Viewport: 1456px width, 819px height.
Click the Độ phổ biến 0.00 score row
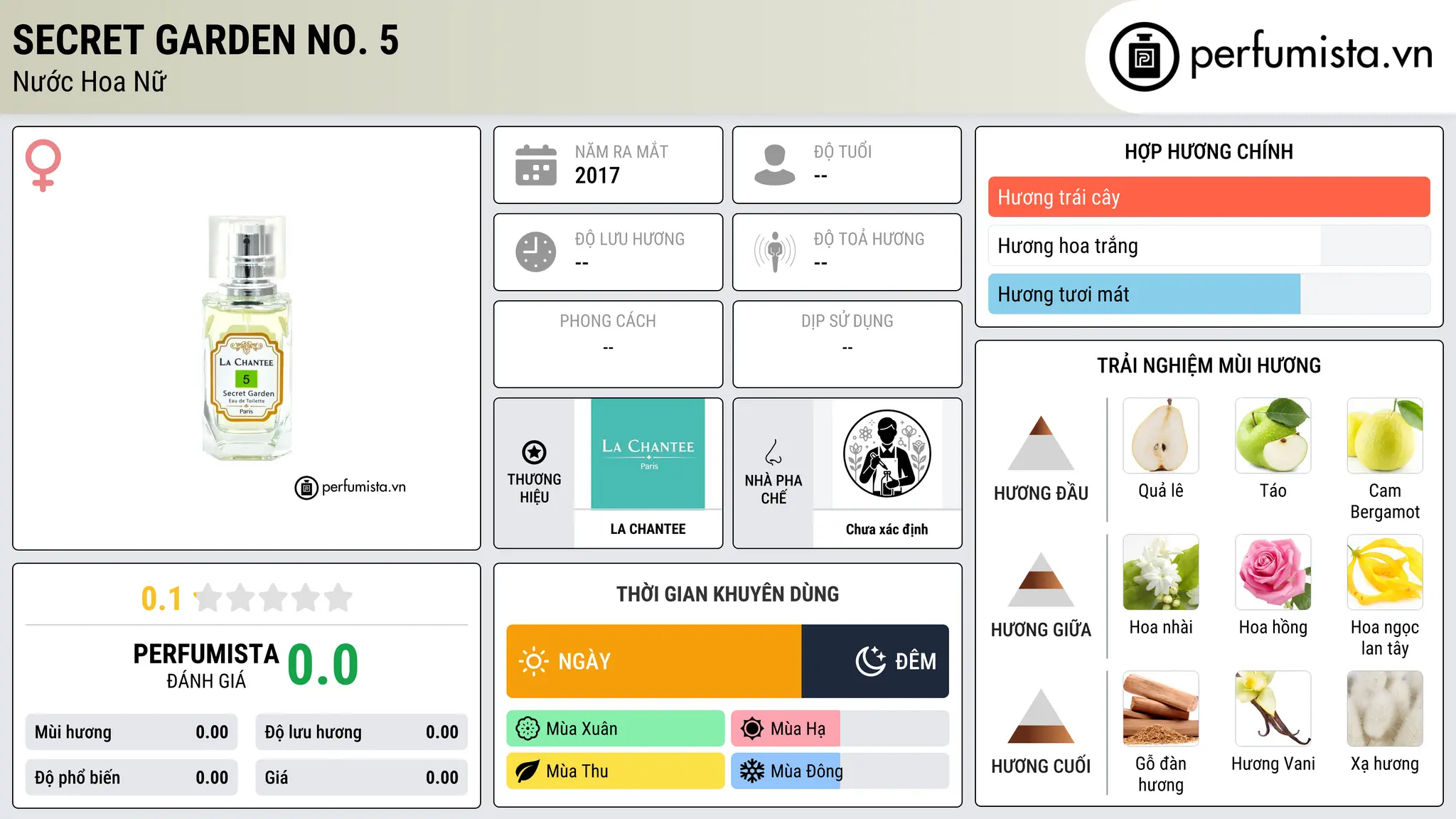[x=132, y=778]
